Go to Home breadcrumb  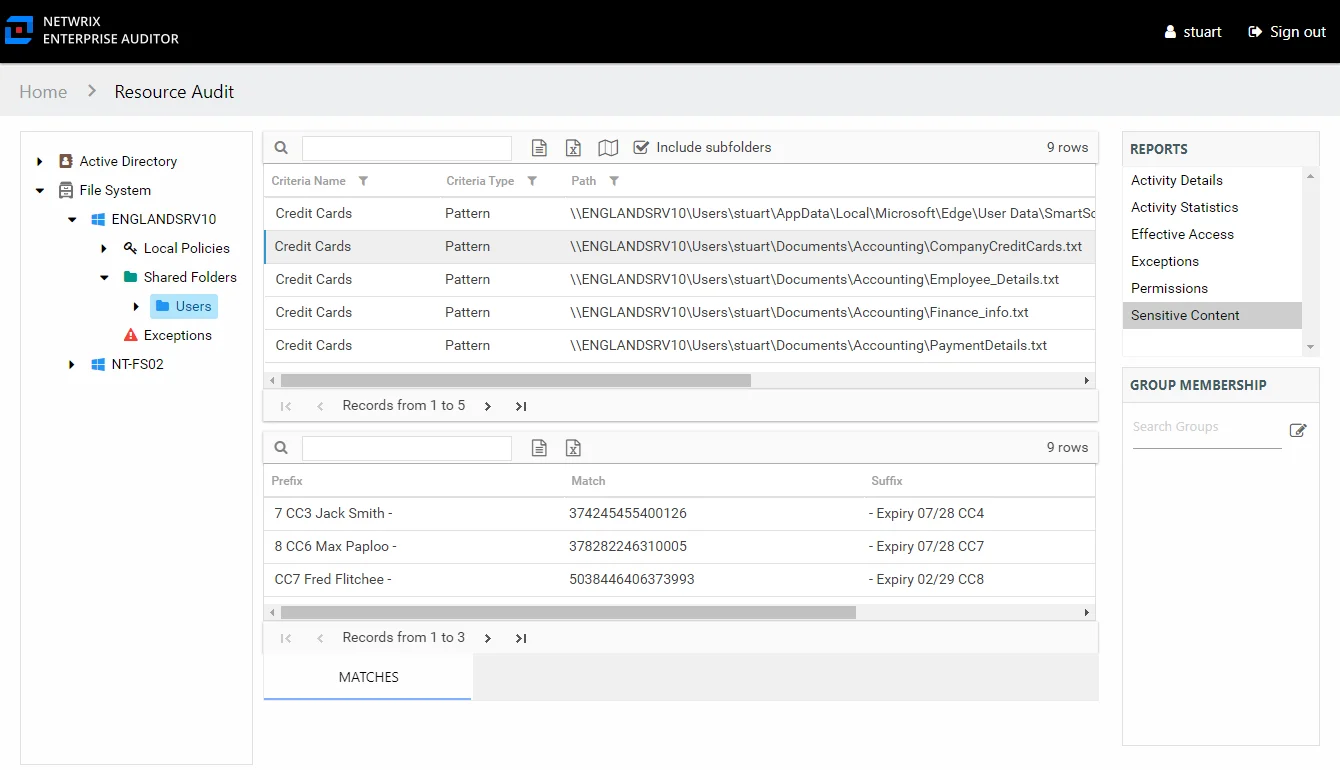click(43, 91)
